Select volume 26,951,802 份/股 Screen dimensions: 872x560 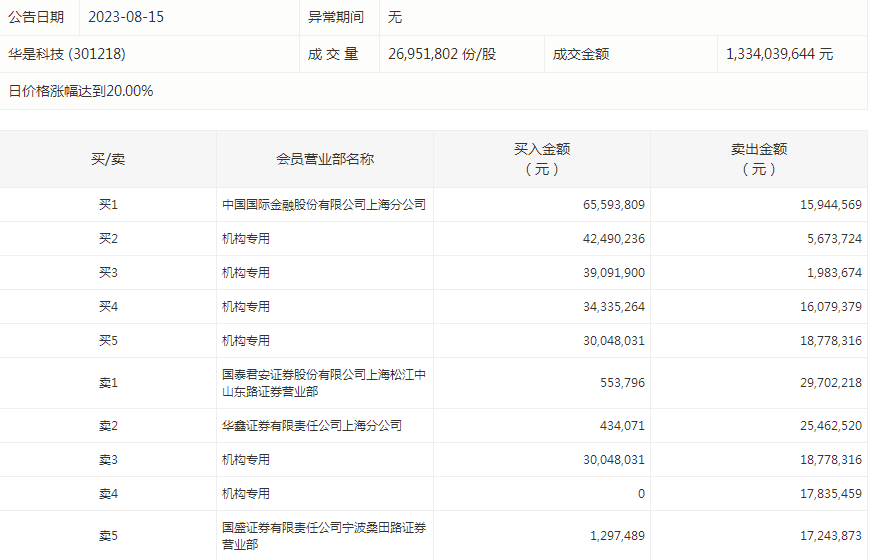(x=442, y=54)
